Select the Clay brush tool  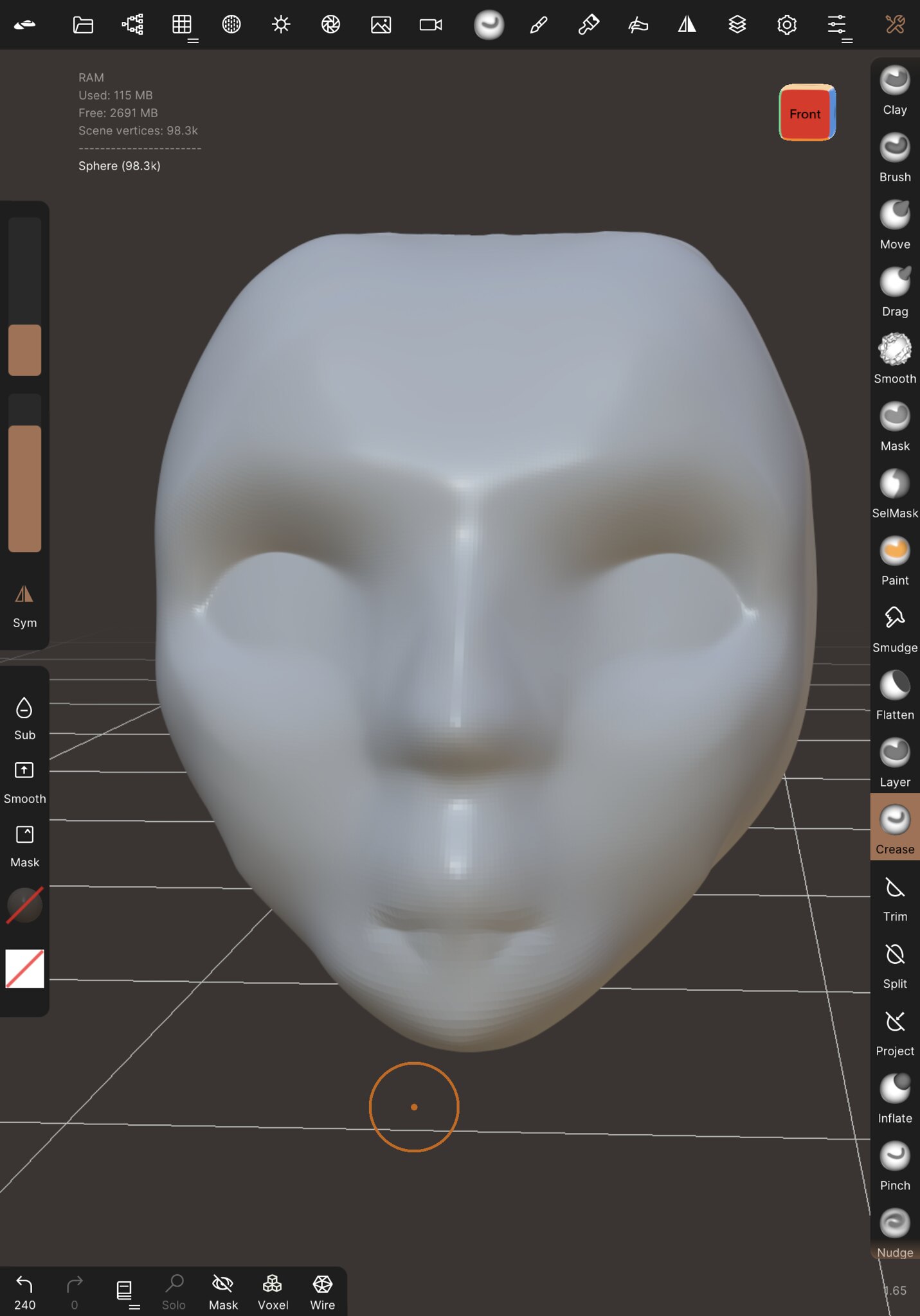894,91
